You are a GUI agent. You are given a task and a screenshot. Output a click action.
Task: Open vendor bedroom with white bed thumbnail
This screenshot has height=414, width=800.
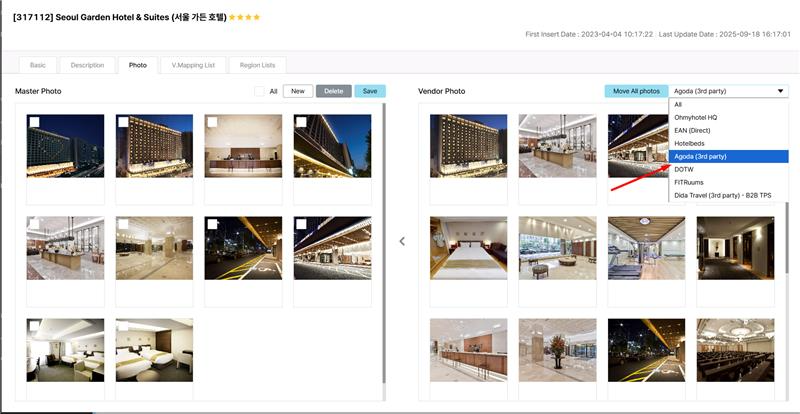click(468, 248)
